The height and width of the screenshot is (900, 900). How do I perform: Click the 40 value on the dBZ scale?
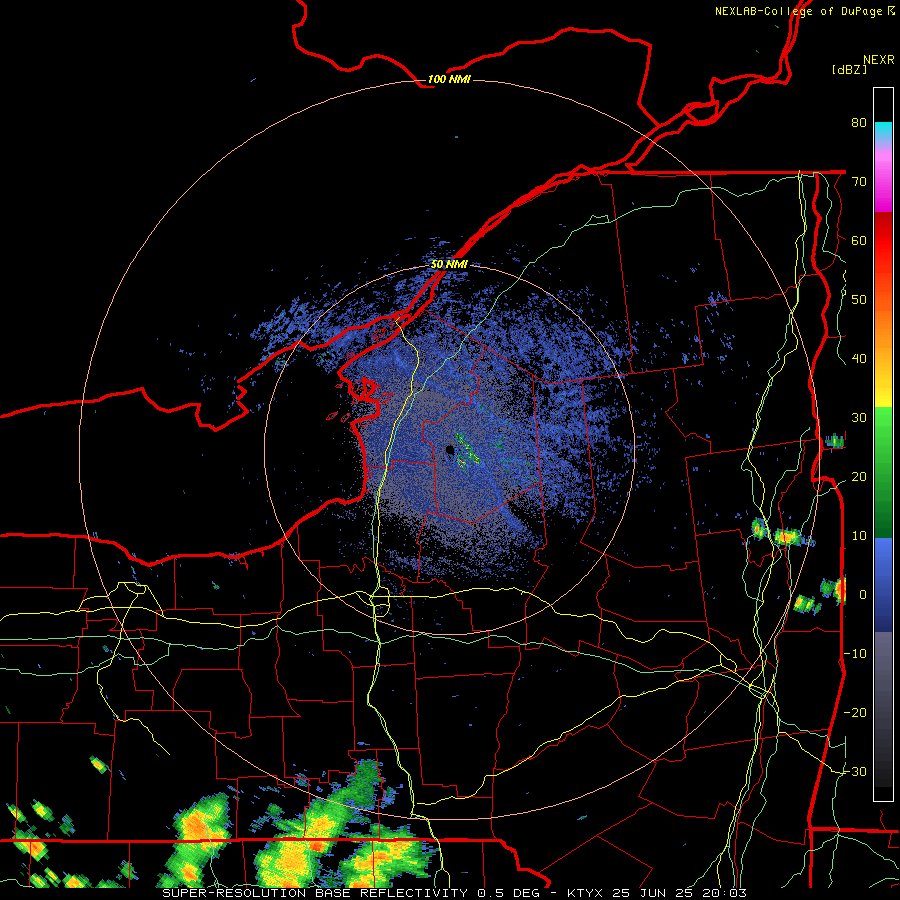tap(859, 359)
